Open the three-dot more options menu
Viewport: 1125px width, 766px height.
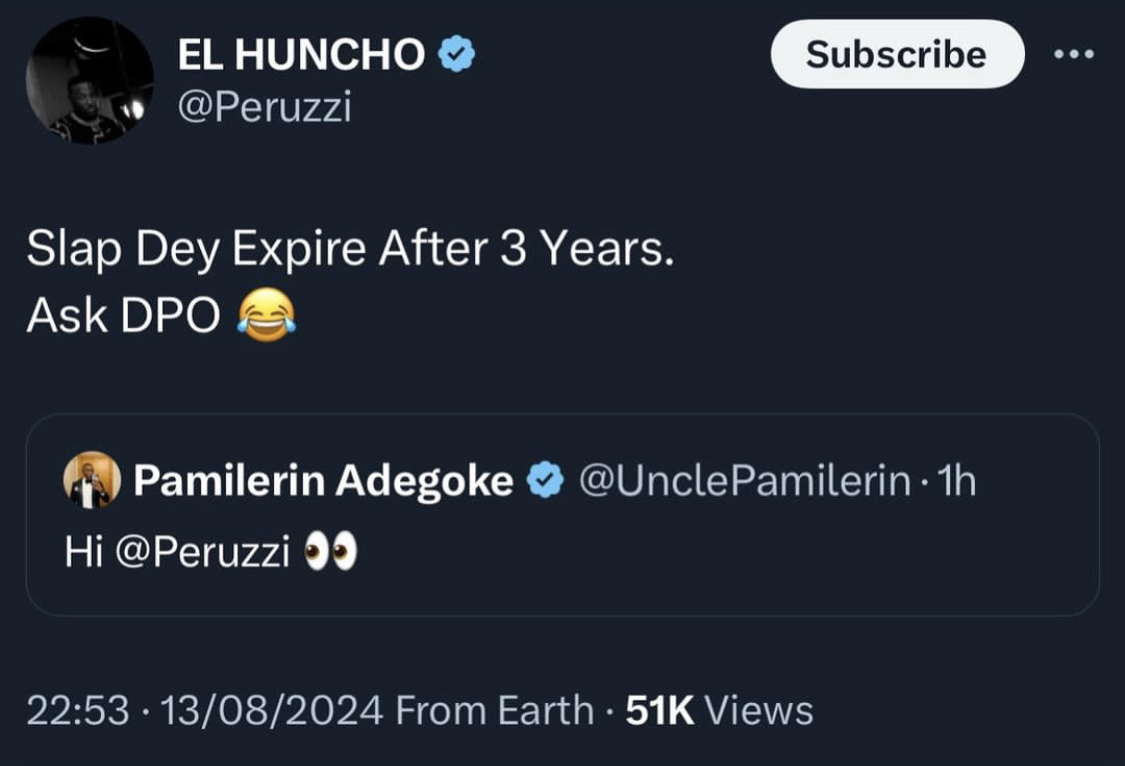tap(1076, 54)
